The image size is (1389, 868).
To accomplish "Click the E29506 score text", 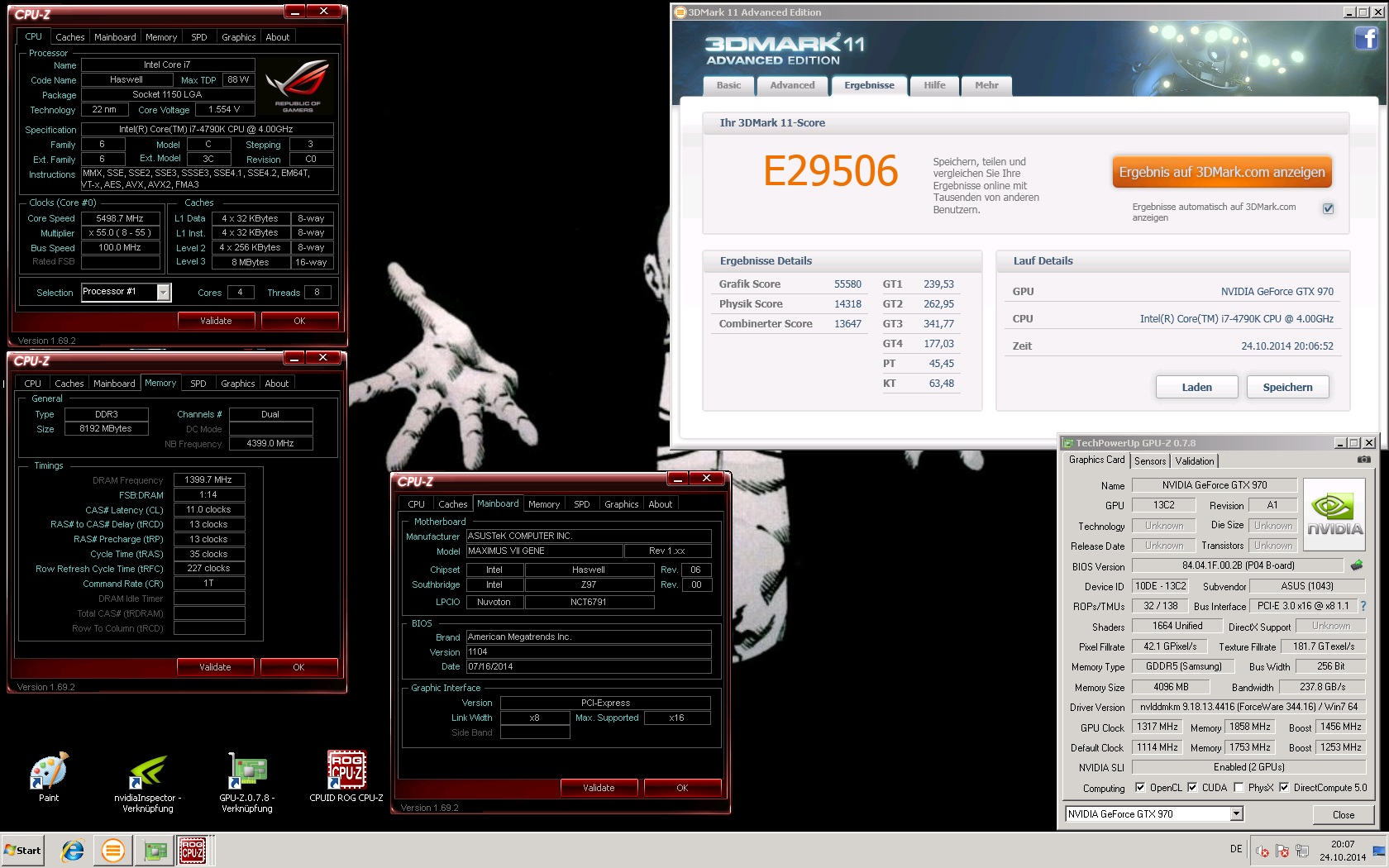I will pyautogui.click(x=830, y=171).
